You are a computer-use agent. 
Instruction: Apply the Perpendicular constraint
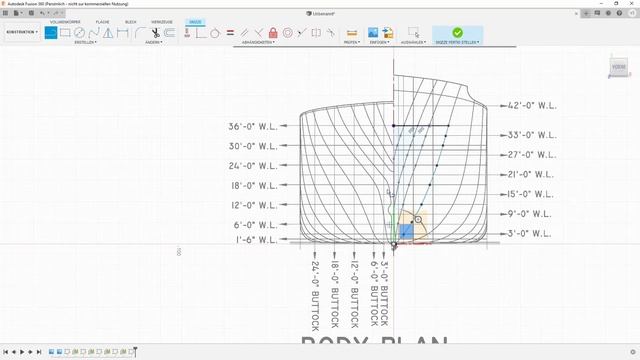[258, 33]
